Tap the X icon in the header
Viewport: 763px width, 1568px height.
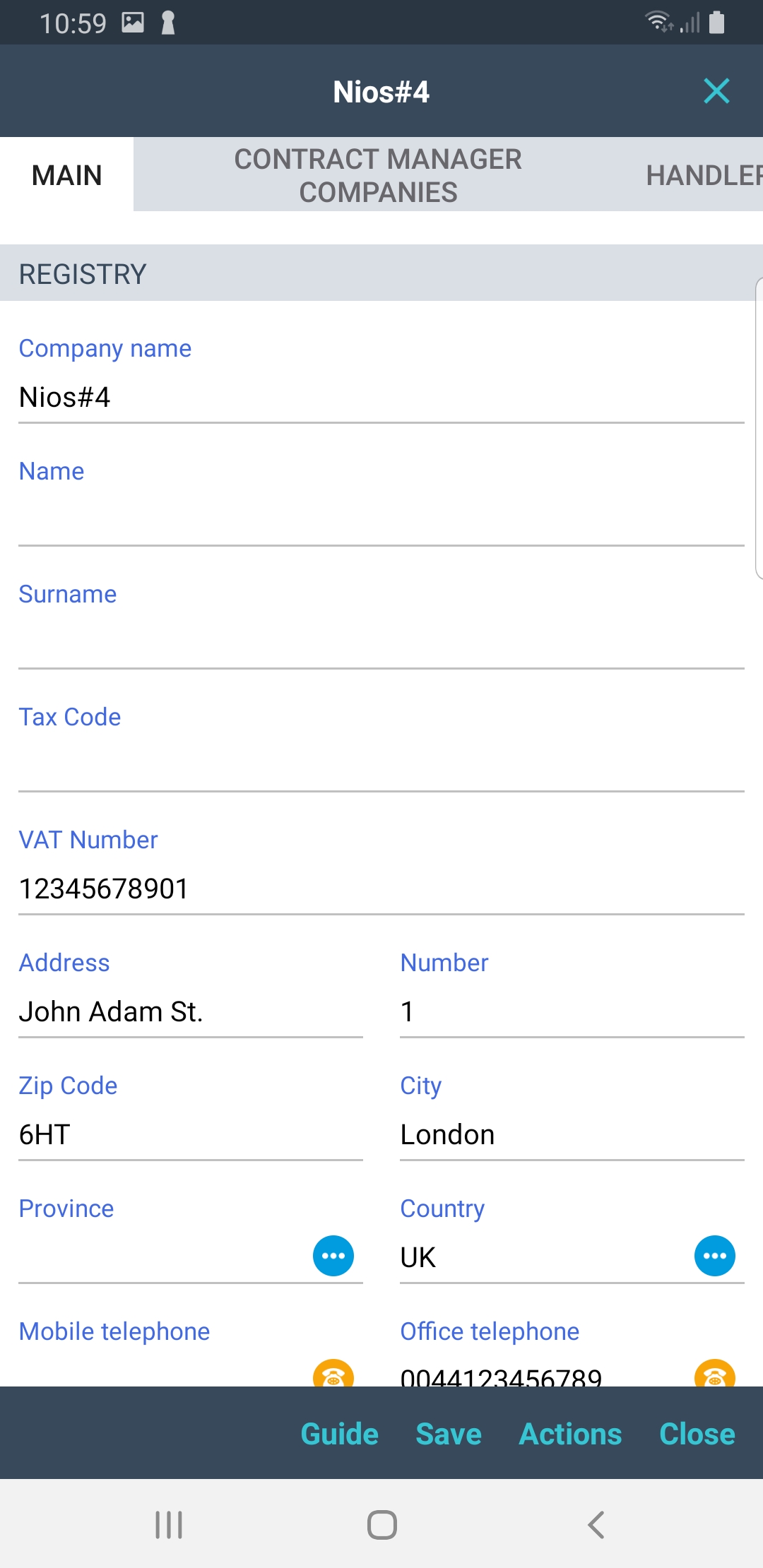(x=716, y=91)
